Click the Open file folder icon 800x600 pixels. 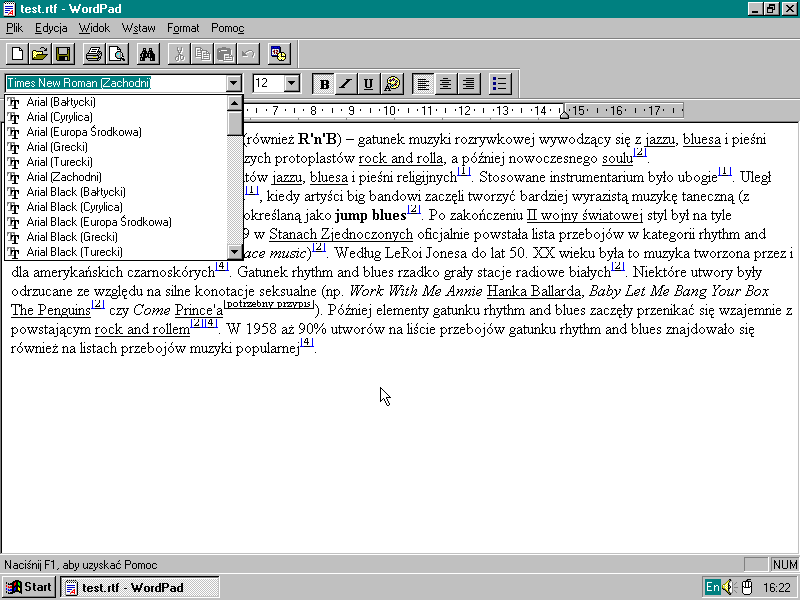(x=40, y=54)
